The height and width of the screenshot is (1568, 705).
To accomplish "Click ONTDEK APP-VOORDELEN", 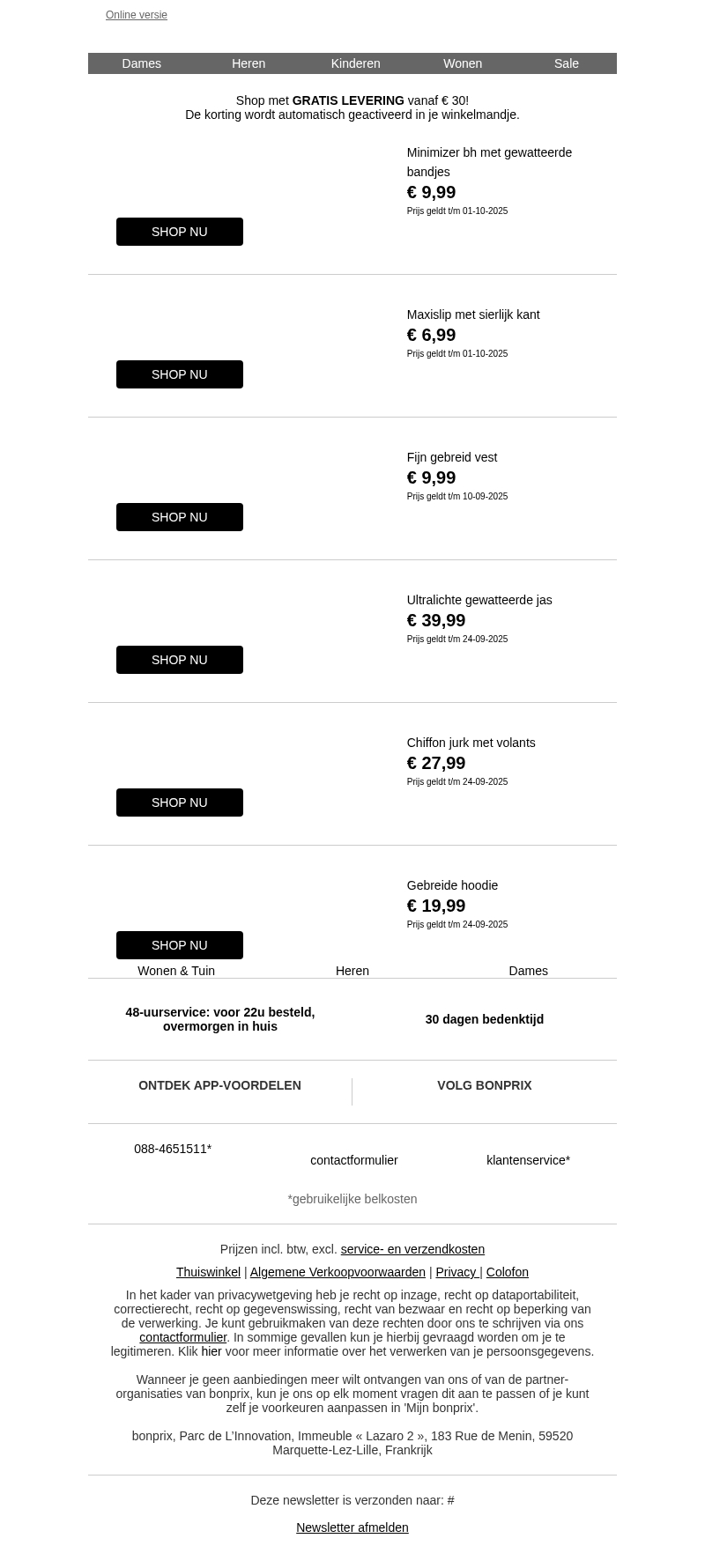I will pyautogui.click(x=219, y=1085).
